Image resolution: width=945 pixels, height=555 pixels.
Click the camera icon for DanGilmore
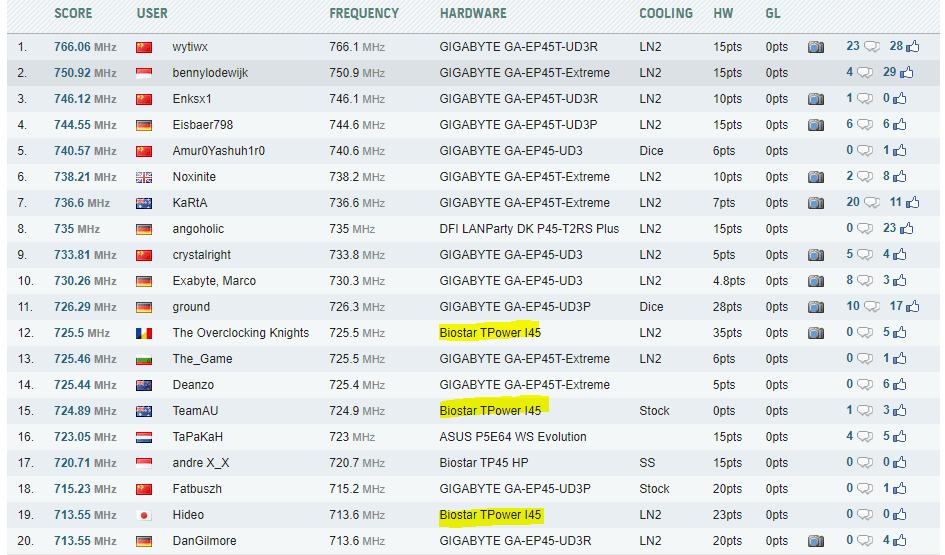[x=816, y=541]
